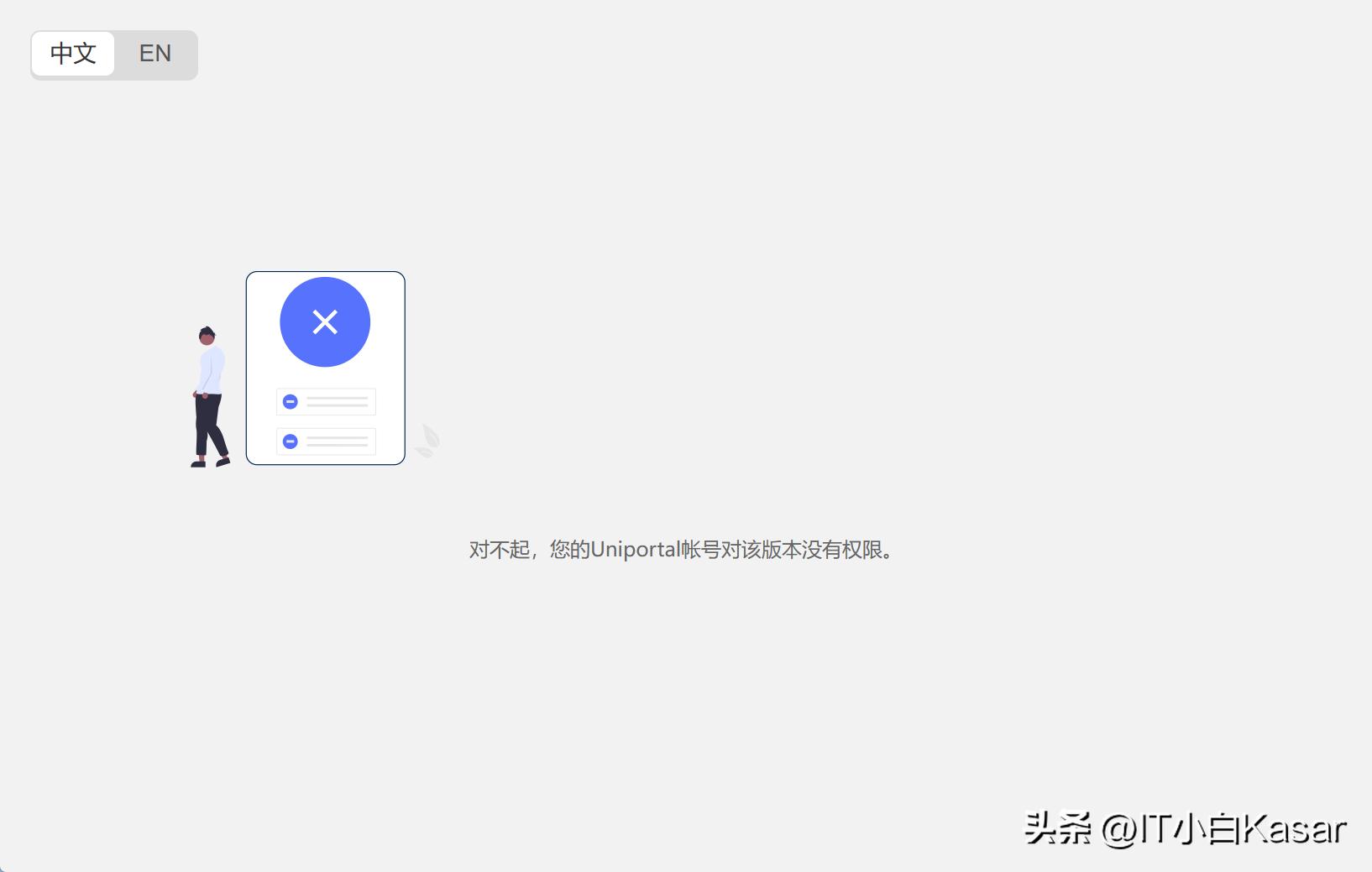Click the gray placeholder lines in the bottom row
This screenshot has width=1372, height=872.
(x=336, y=441)
